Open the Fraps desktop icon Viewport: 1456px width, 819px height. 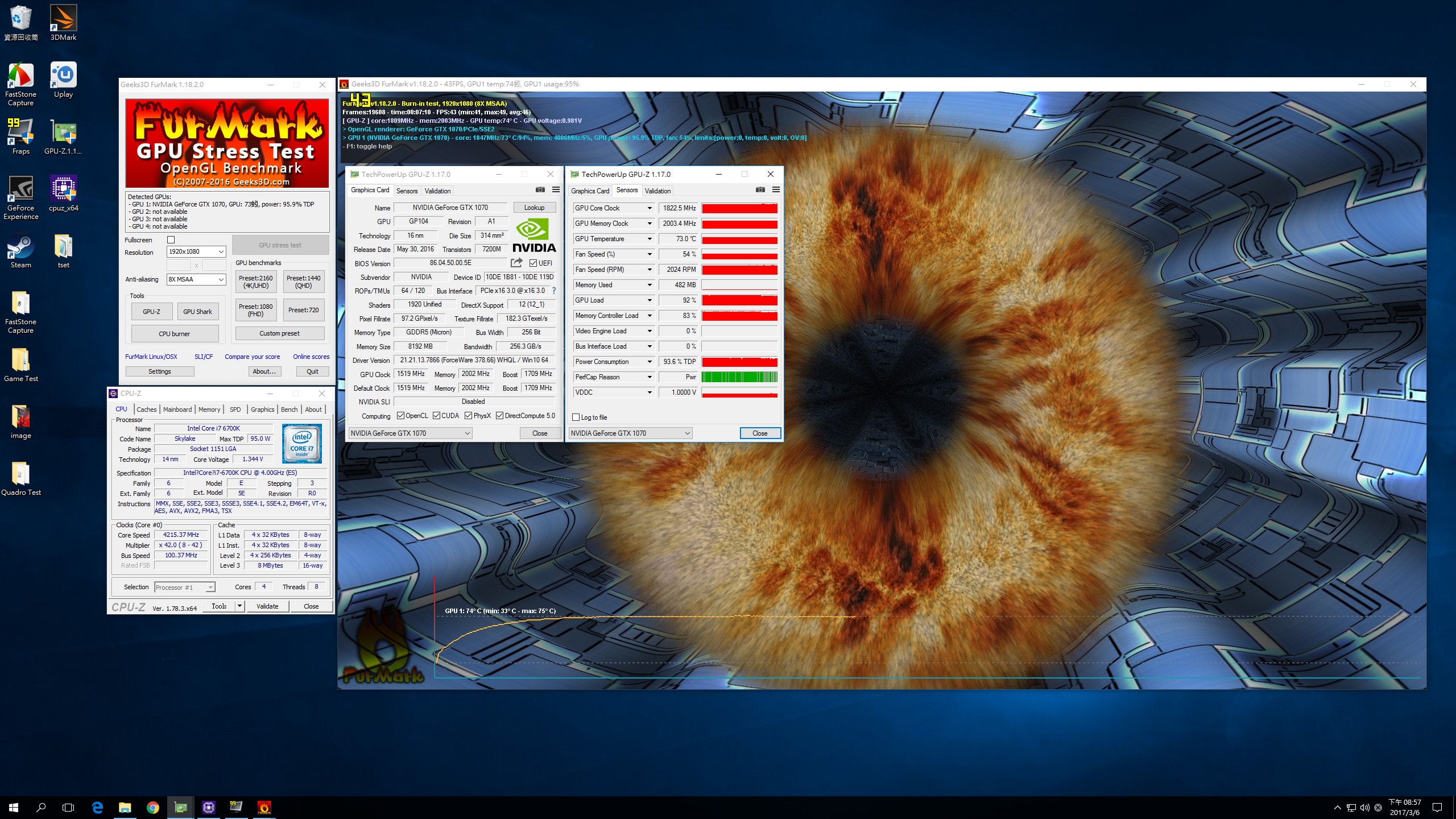(21, 136)
